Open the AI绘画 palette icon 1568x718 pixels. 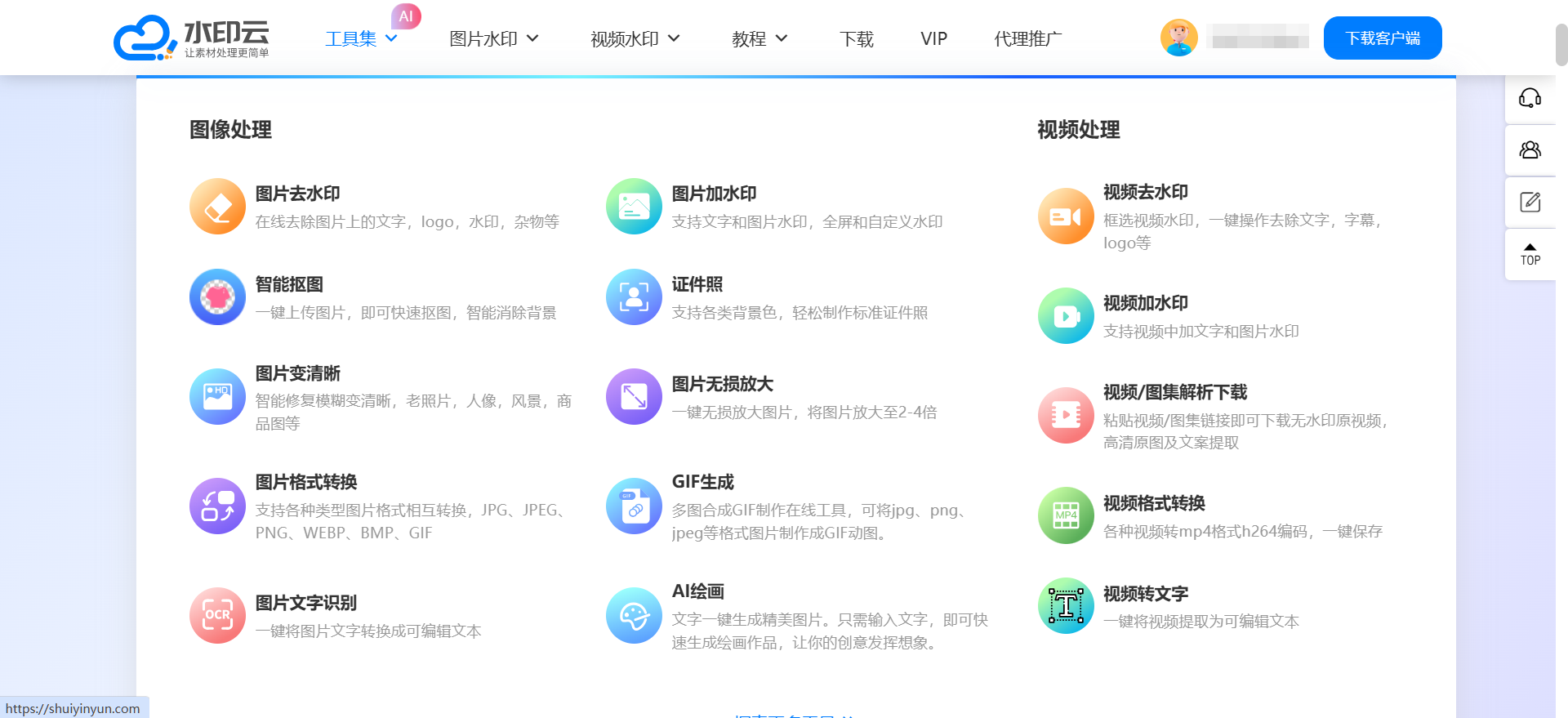click(x=634, y=615)
